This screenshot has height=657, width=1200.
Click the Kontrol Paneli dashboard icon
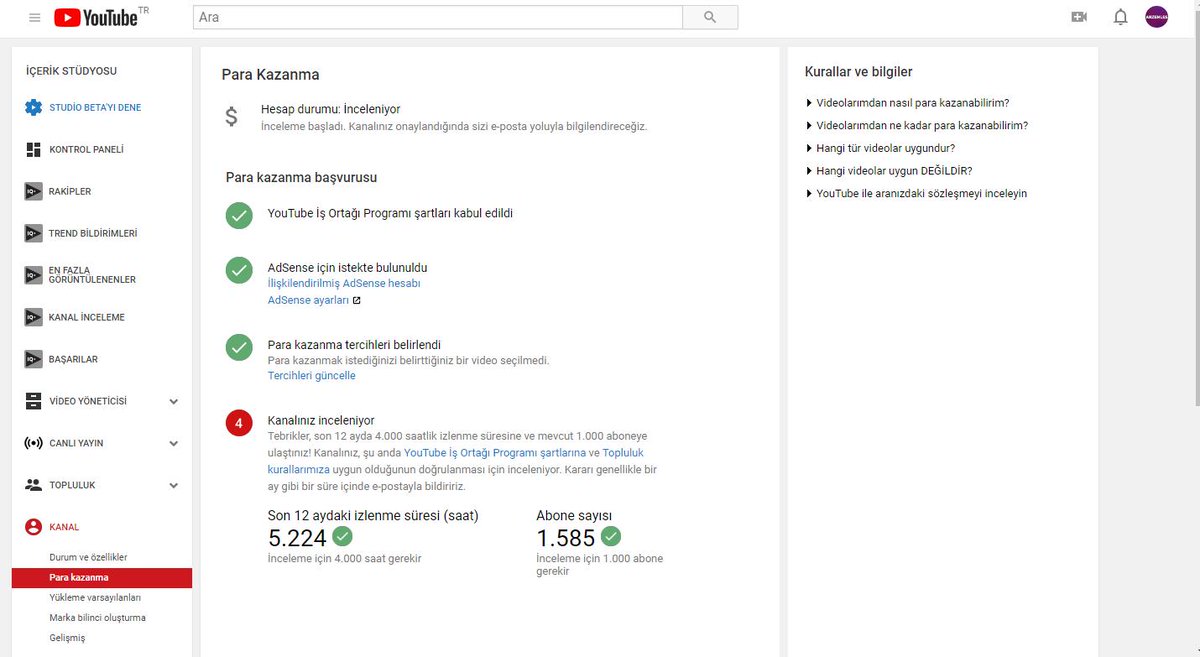pyautogui.click(x=33, y=149)
